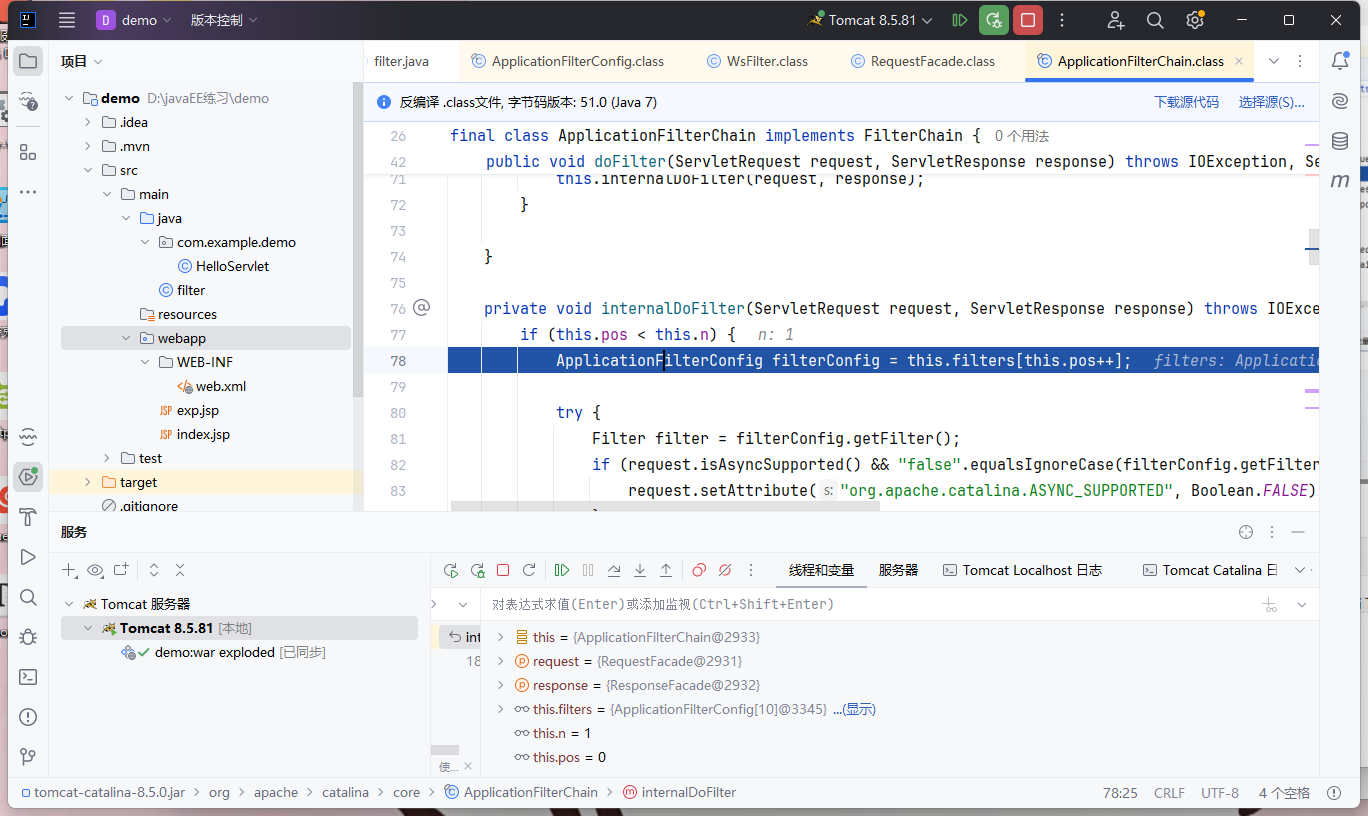Viewport: 1368px width, 816px height.
Task: Click the Step Into debugger icon
Action: click(640, 570)
